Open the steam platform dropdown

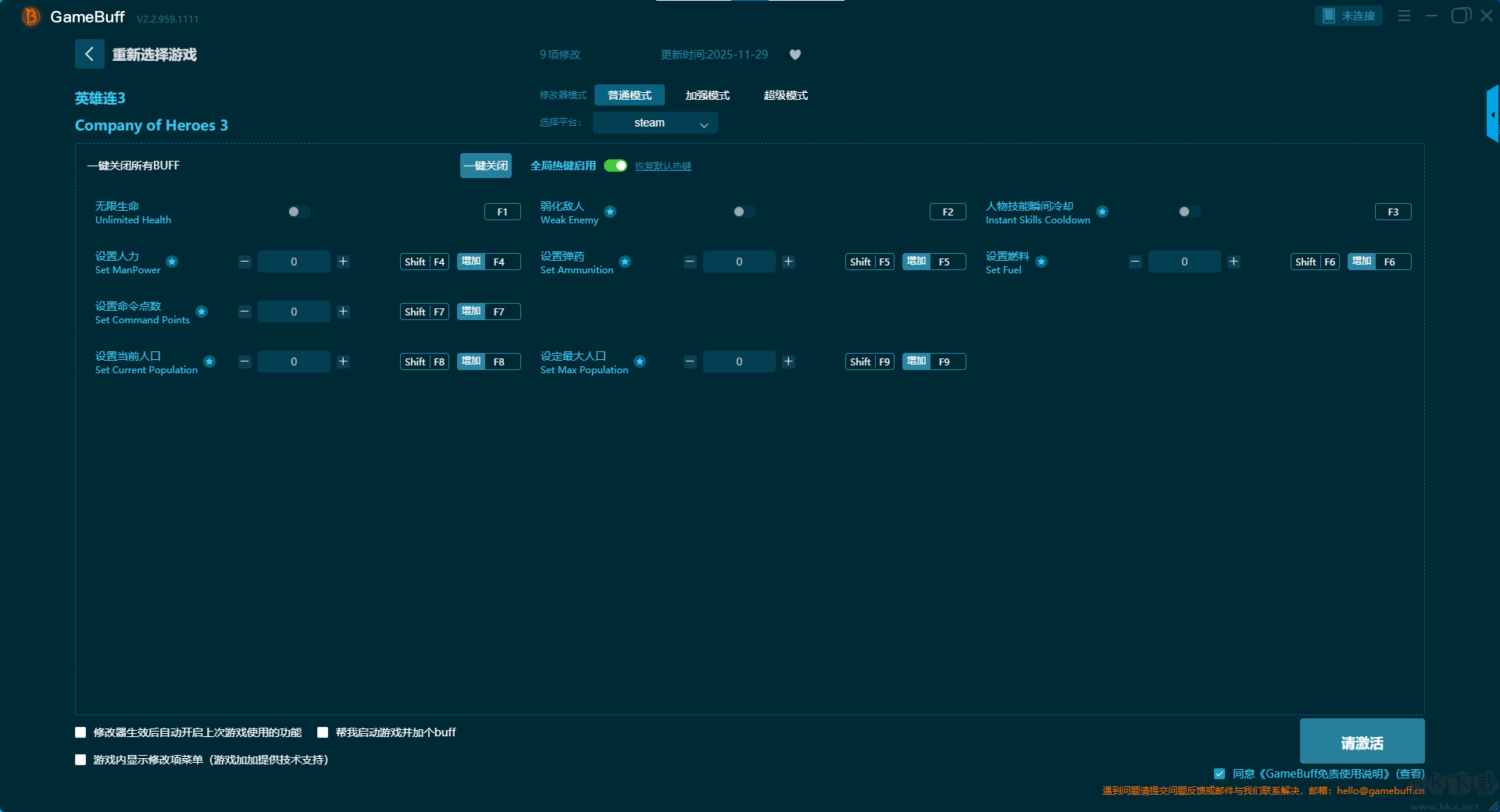pyautogui.click(x=655, y=123)
